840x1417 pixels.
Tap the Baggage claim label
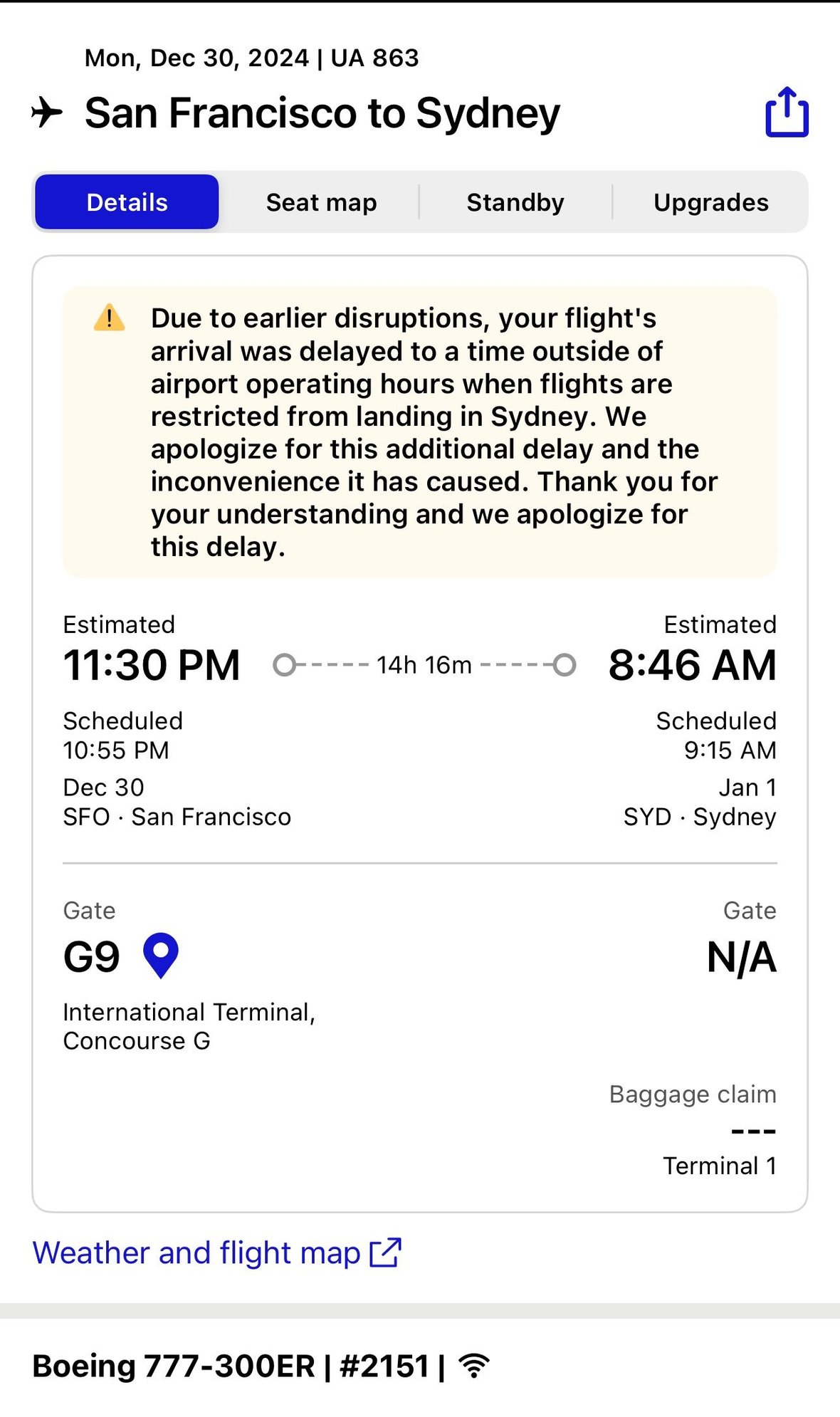coord(692,1094)
